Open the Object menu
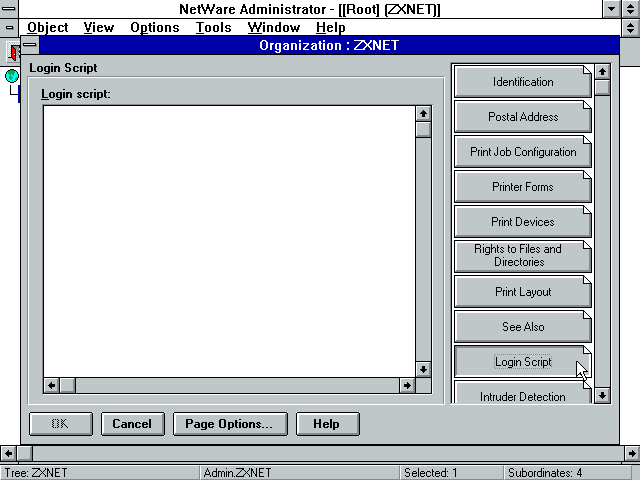This screenshot has width=640, height=480. click(47, 27)
